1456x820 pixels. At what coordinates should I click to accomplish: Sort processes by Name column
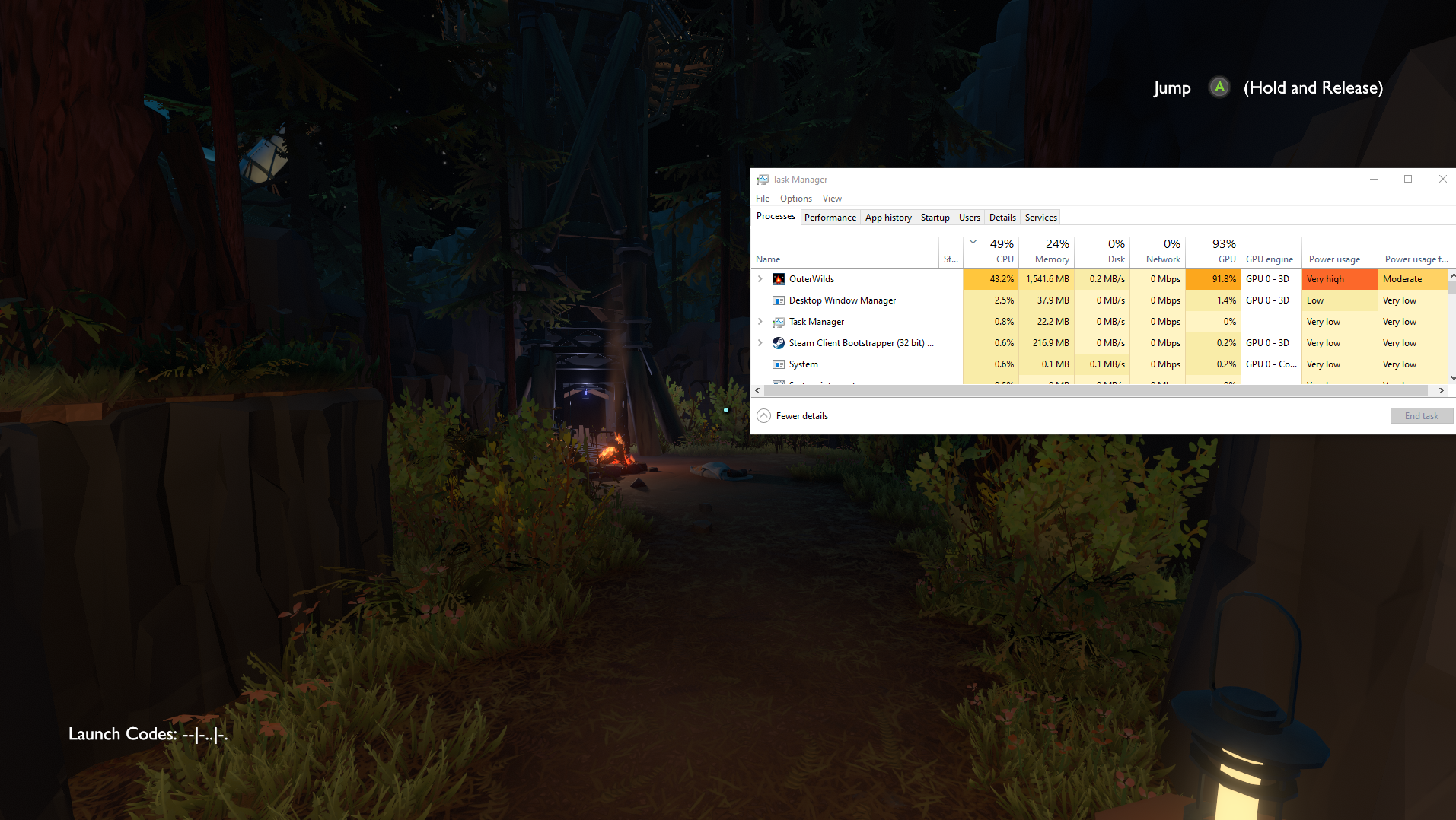tap(845, 252)
